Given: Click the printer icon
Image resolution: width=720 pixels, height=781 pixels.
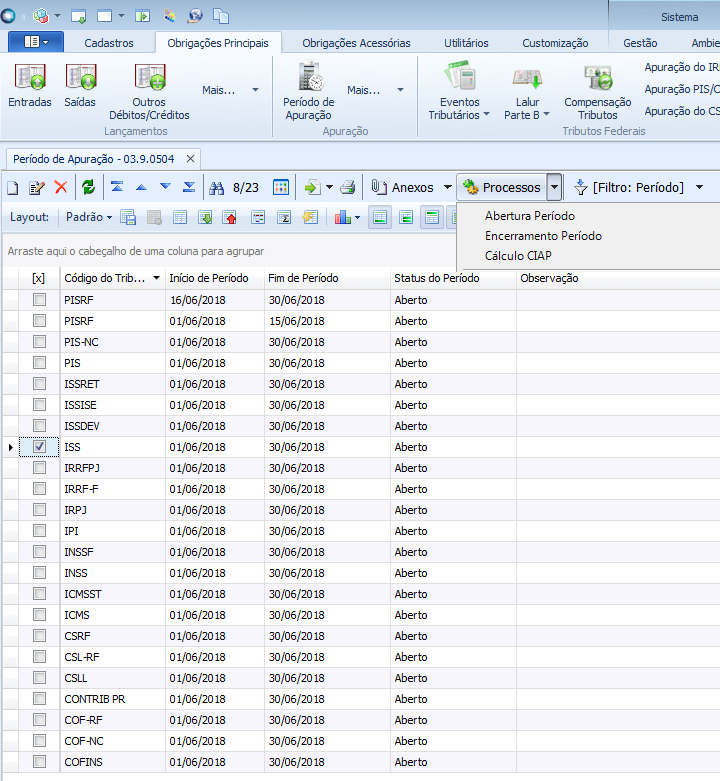Looking at the screenshot, I should click(x=348, y=188).
